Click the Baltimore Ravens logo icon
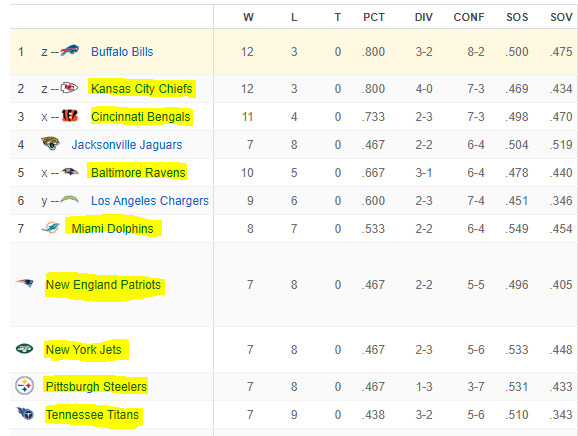The height and width of the screenshot is (436, 578). click(x=70, y=171)
